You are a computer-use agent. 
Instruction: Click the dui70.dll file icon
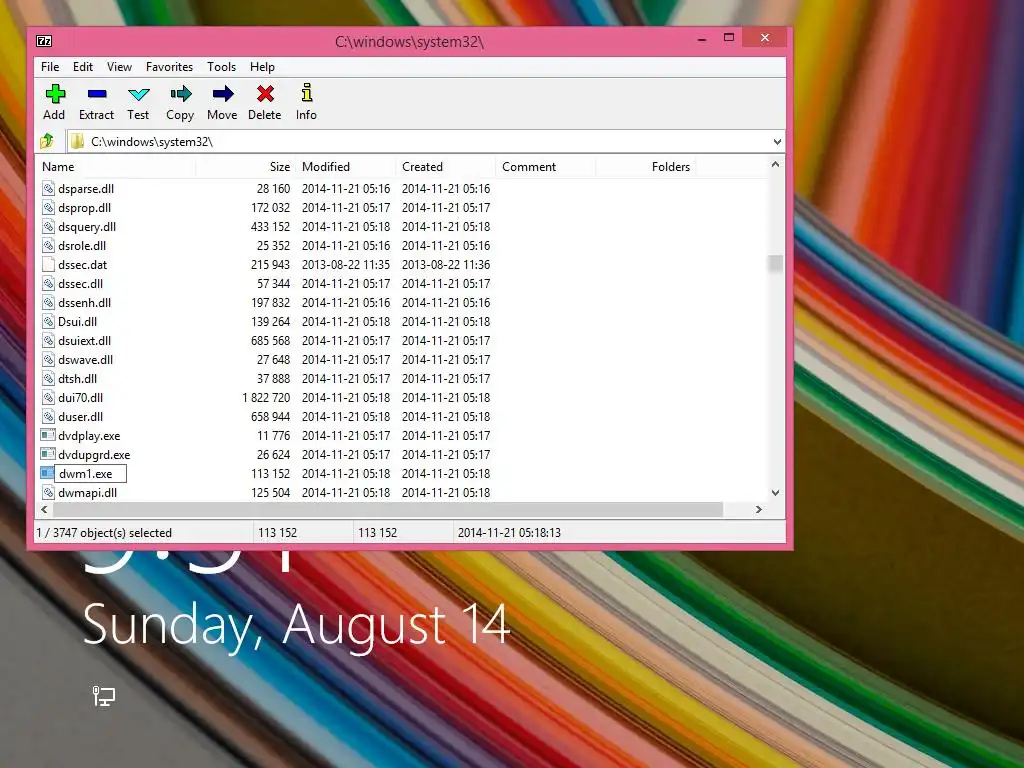[x=48, y=397]
